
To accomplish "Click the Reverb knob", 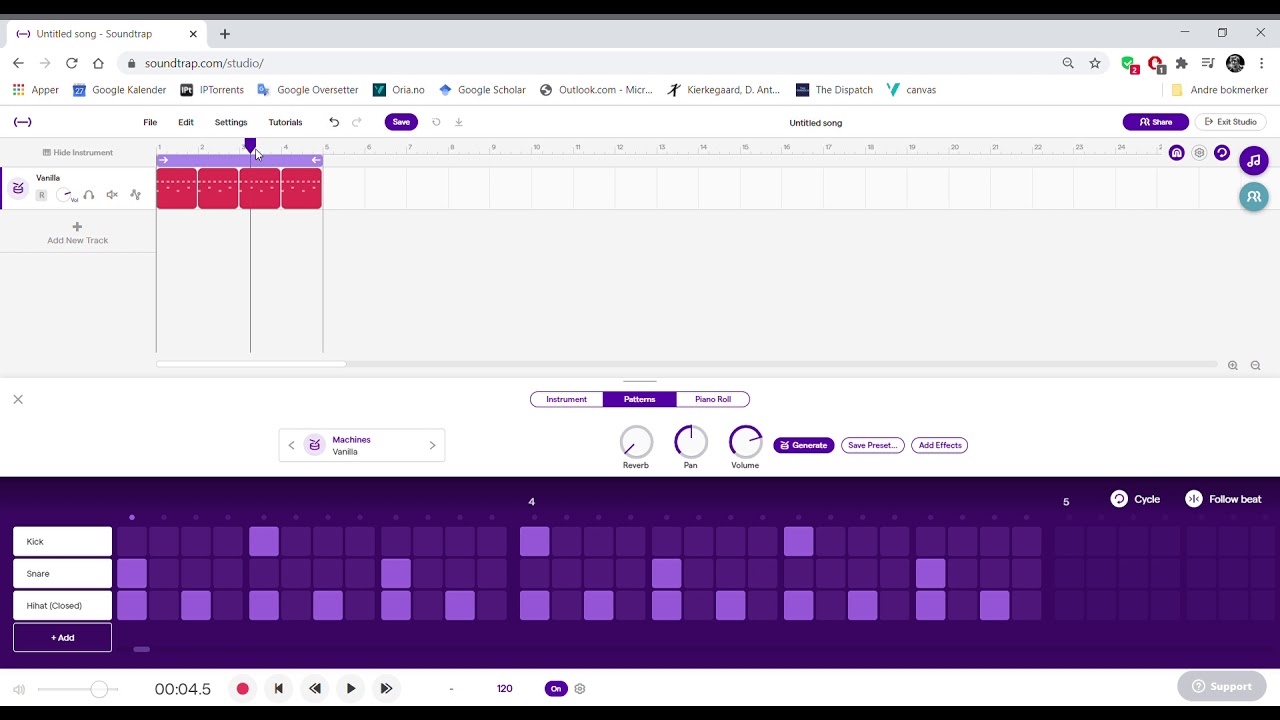I will click(x=636, y=442).
